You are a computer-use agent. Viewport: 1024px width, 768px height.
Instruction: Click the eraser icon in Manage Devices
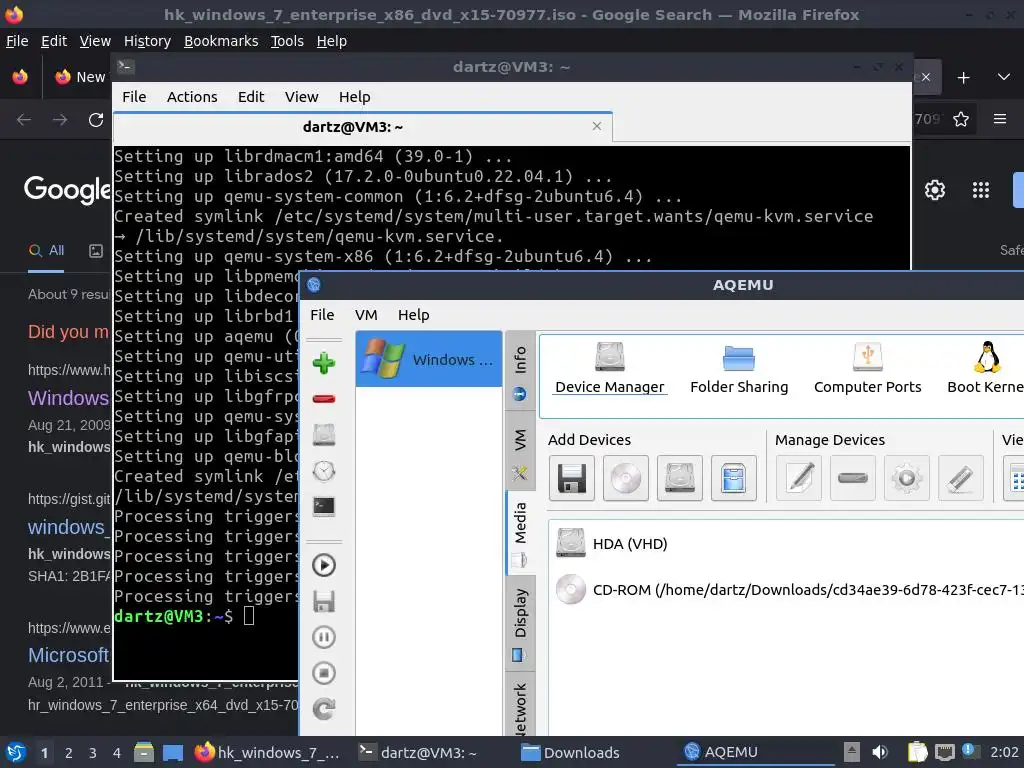coord(961,479)
